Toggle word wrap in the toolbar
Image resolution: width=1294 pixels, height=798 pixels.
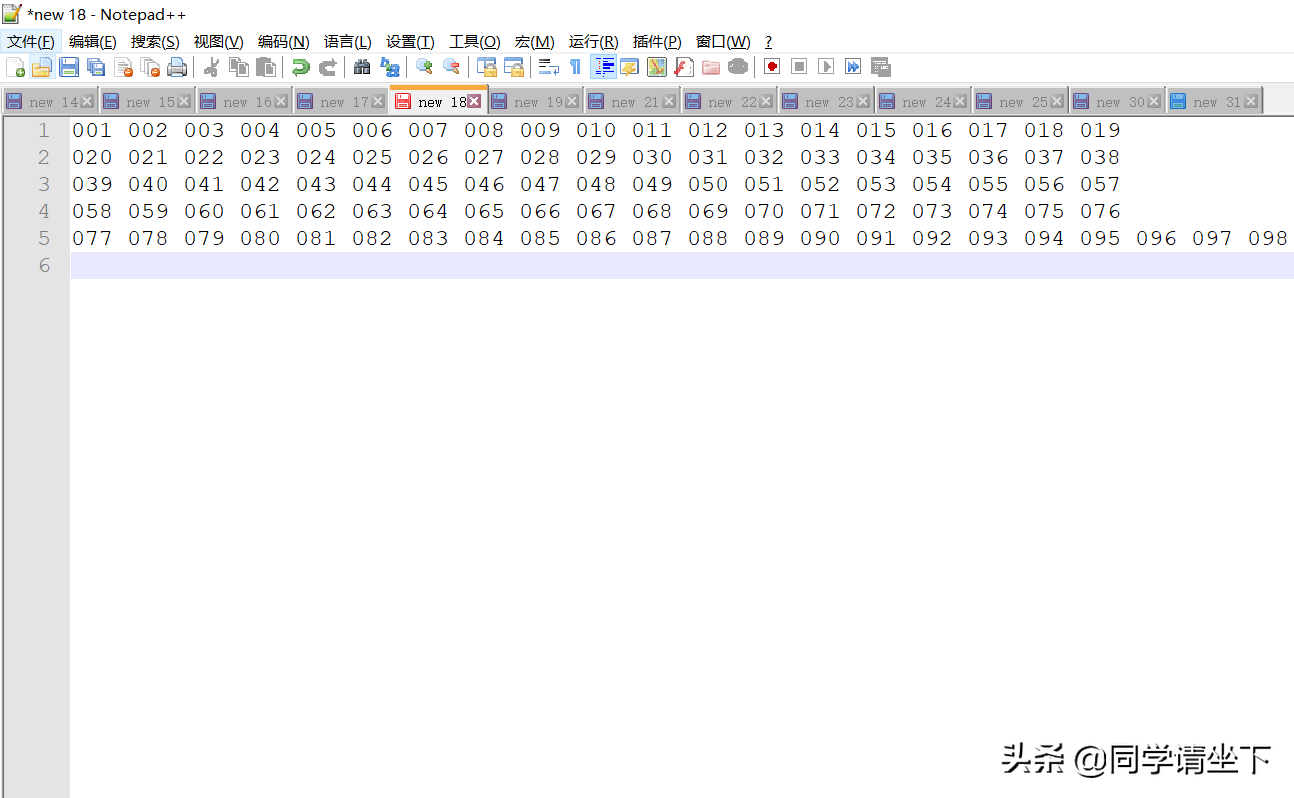coord(548,67)
